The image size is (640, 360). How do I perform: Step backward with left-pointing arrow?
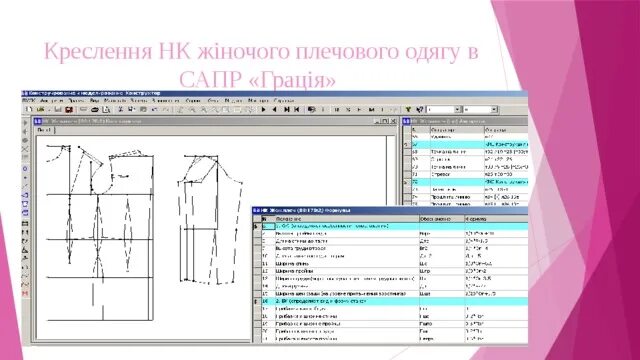[274, 109]
